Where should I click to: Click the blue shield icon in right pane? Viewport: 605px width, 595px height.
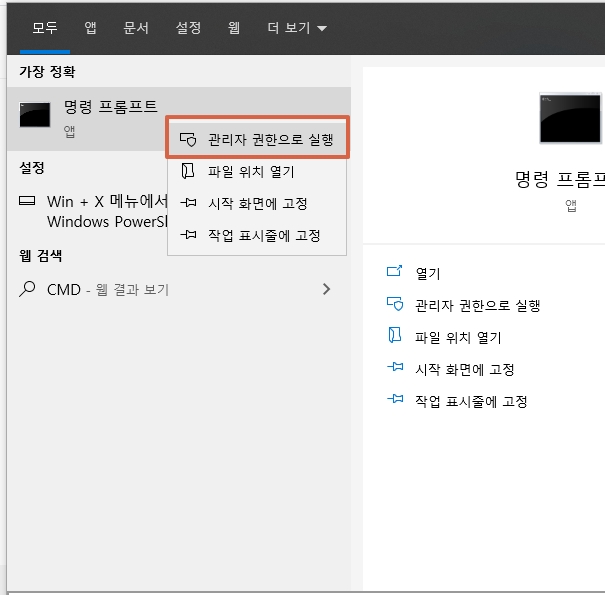395,304
